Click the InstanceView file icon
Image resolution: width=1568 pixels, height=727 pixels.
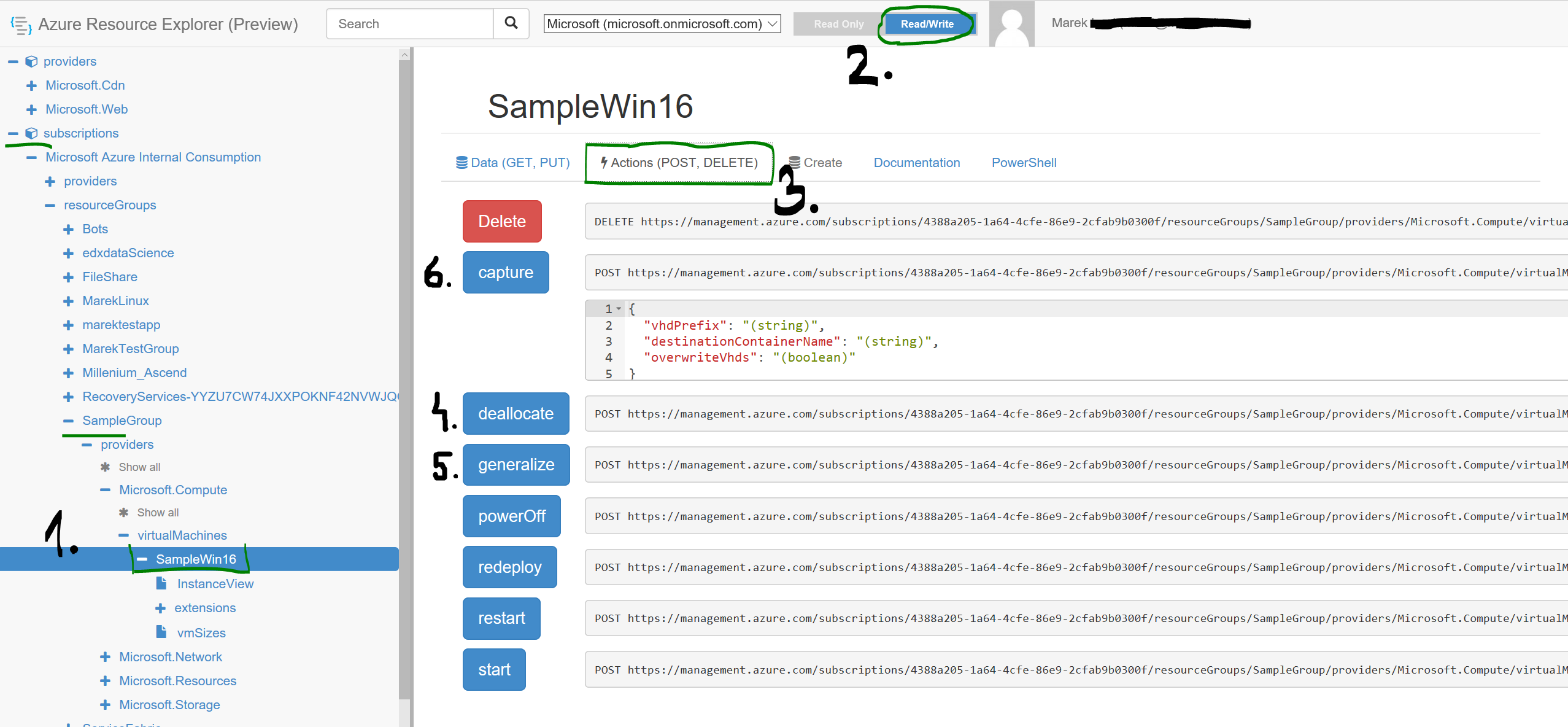coord(161,583)
